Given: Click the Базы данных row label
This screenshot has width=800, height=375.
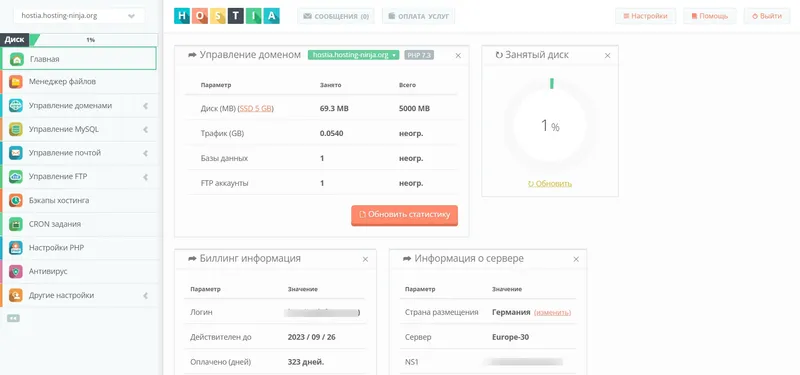Looking at the screenshot, I should click(224, 158).
